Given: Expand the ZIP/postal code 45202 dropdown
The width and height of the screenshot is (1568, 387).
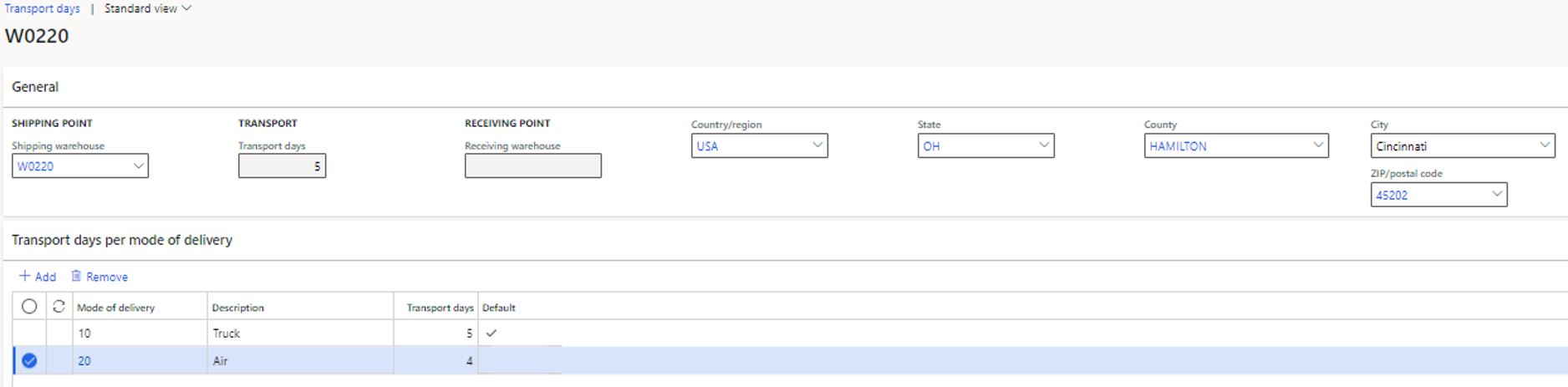Looking at the screenshot, I should pyautogui.click(x=1496, y=195).
